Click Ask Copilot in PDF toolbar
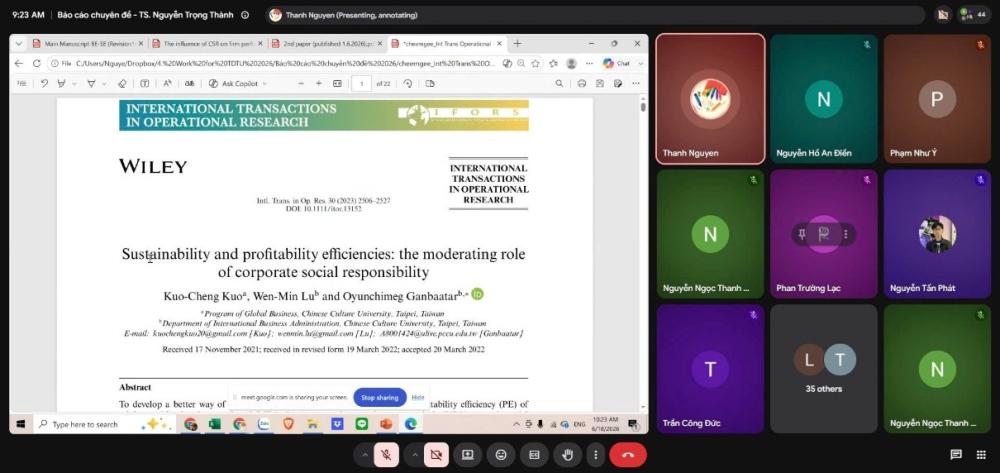The width and height of the screenshot is (1000, 473). (x=233, y=84)
